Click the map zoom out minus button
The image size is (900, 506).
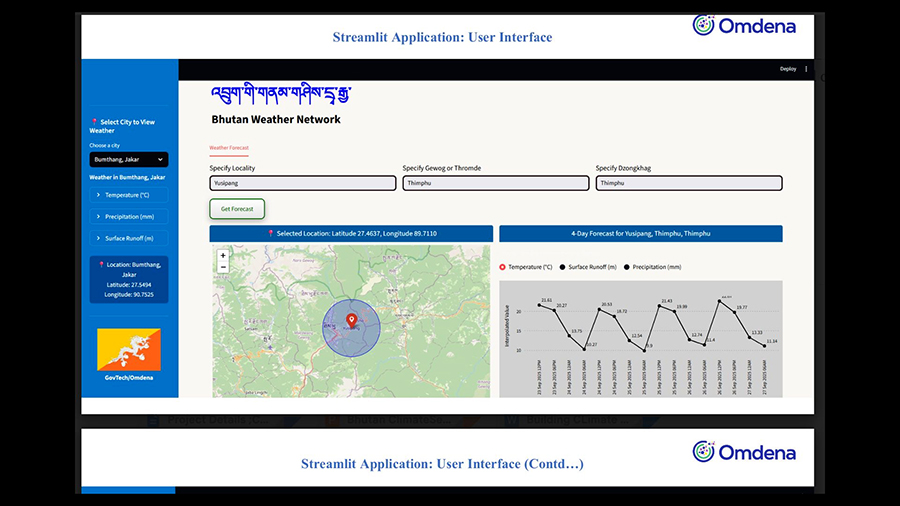[x=223, y=267]
